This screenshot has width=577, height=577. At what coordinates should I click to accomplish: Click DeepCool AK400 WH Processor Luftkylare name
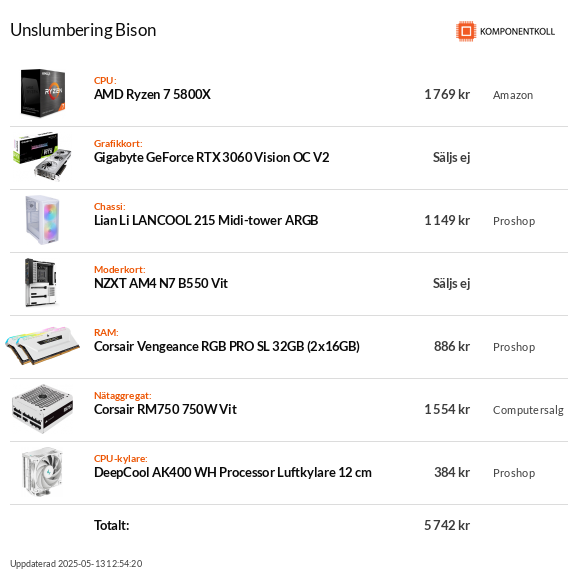[233, 472]
